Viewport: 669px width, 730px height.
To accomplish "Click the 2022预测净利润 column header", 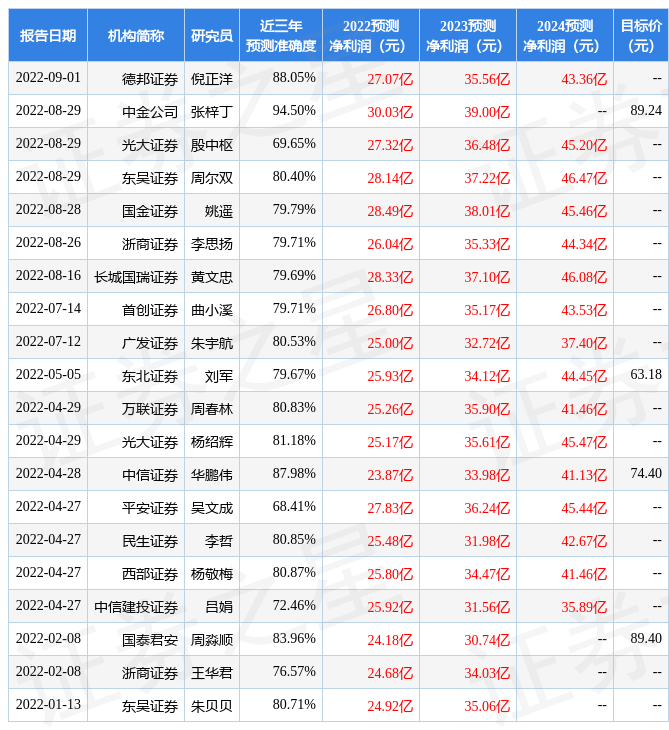I will coord(371,35).
